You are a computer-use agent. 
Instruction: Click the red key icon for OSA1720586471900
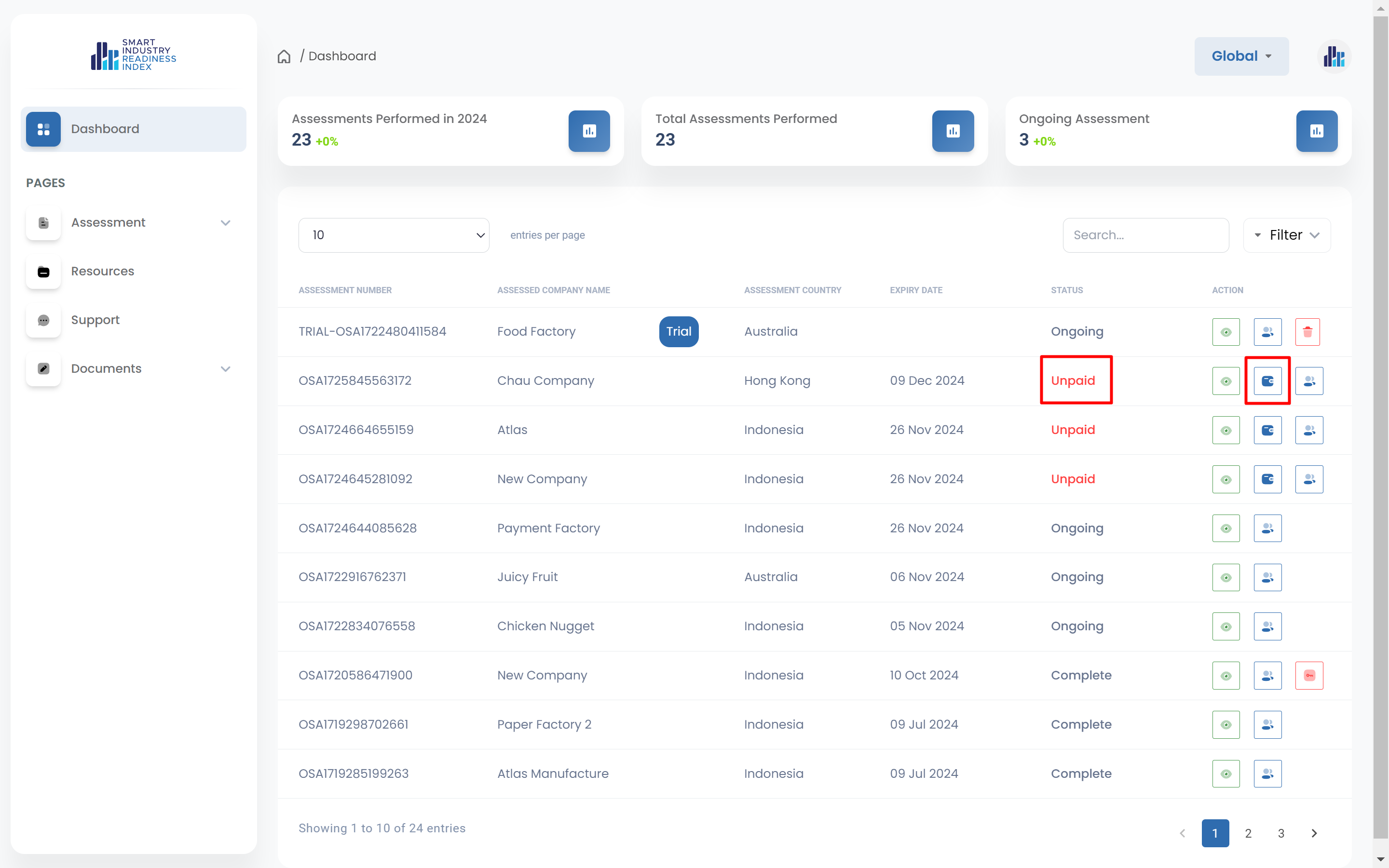pos(1308,675)
